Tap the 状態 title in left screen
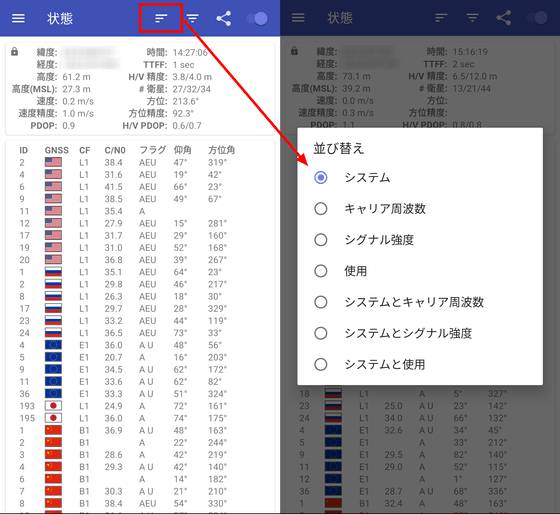This screenshot has height=514, width=560. 60,18
